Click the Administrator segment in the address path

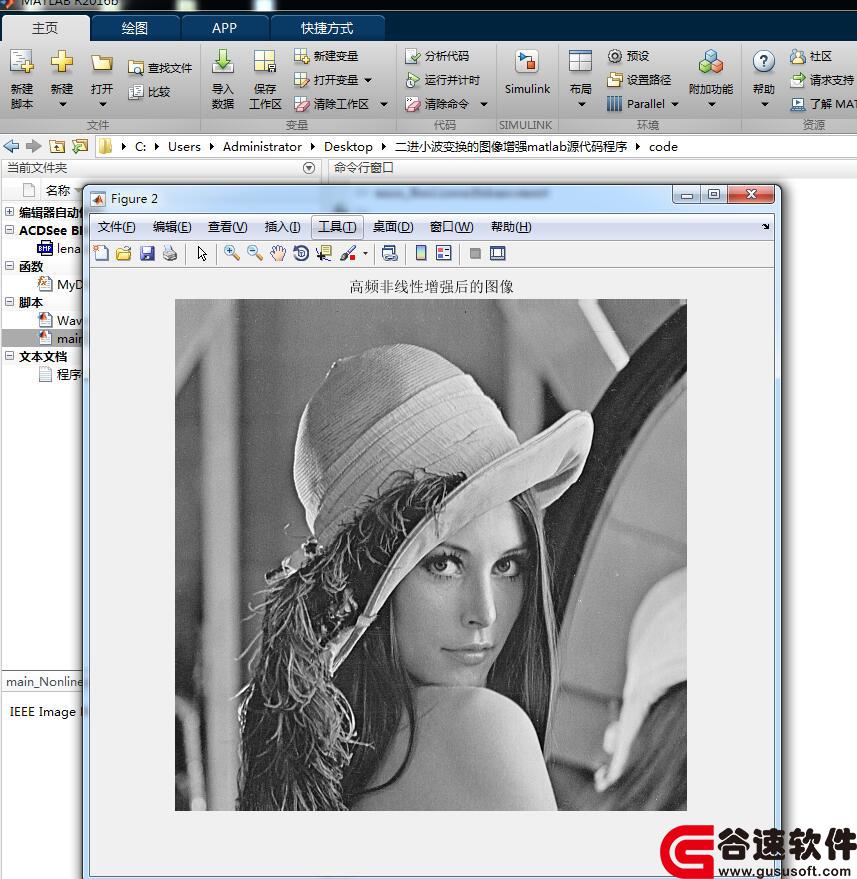coord(262,147)
